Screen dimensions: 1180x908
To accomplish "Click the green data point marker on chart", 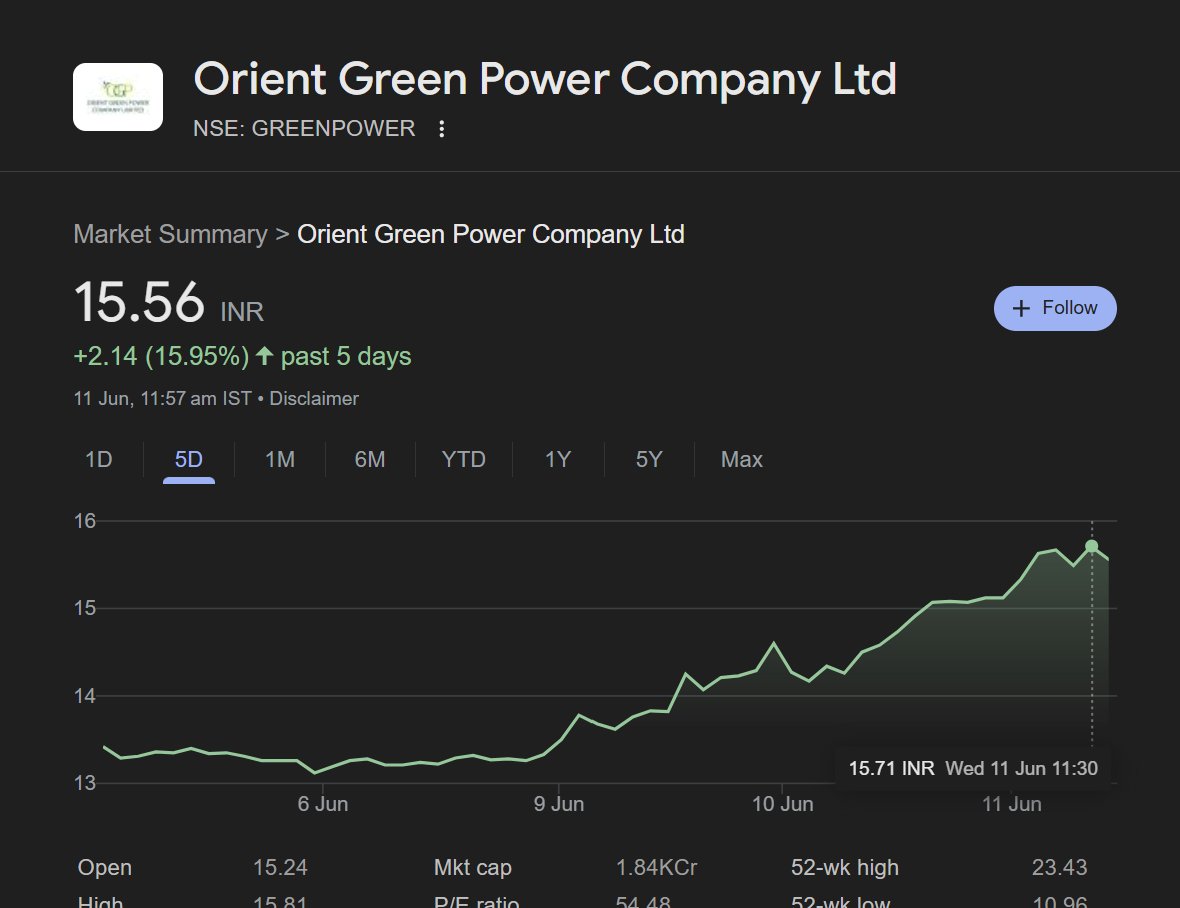I will [x=1092, y=546].
